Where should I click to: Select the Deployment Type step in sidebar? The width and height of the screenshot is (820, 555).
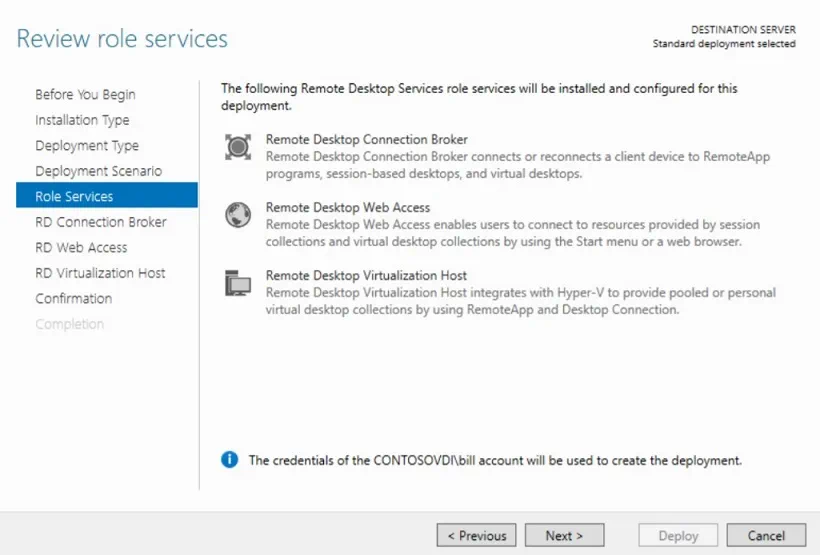(87, 145)
